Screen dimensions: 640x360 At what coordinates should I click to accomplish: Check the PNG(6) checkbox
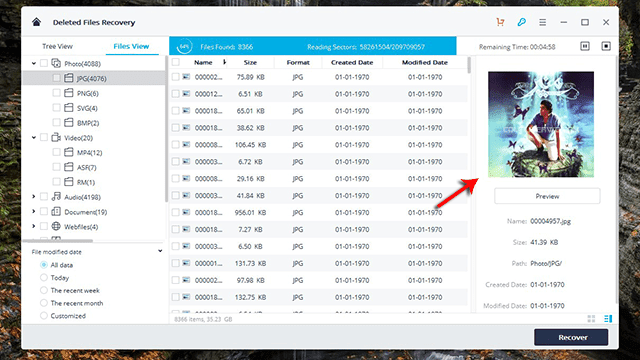56,93
